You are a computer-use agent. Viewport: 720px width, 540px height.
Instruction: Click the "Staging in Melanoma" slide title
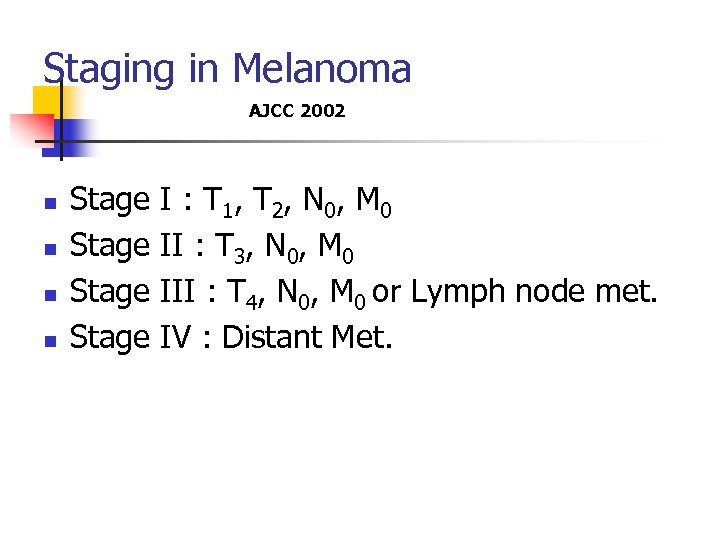point(227,69)
